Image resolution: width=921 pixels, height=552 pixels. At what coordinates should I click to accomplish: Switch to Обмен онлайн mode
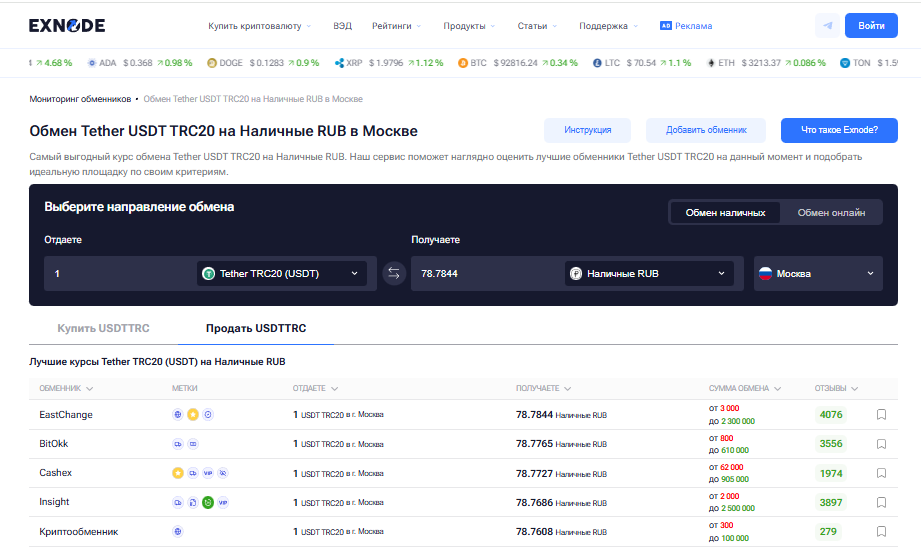pos(831,213)
